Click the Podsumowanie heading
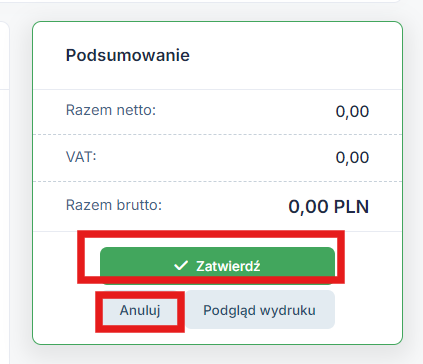This screenshot has width=423, height=364. click(x=128, y=55)
